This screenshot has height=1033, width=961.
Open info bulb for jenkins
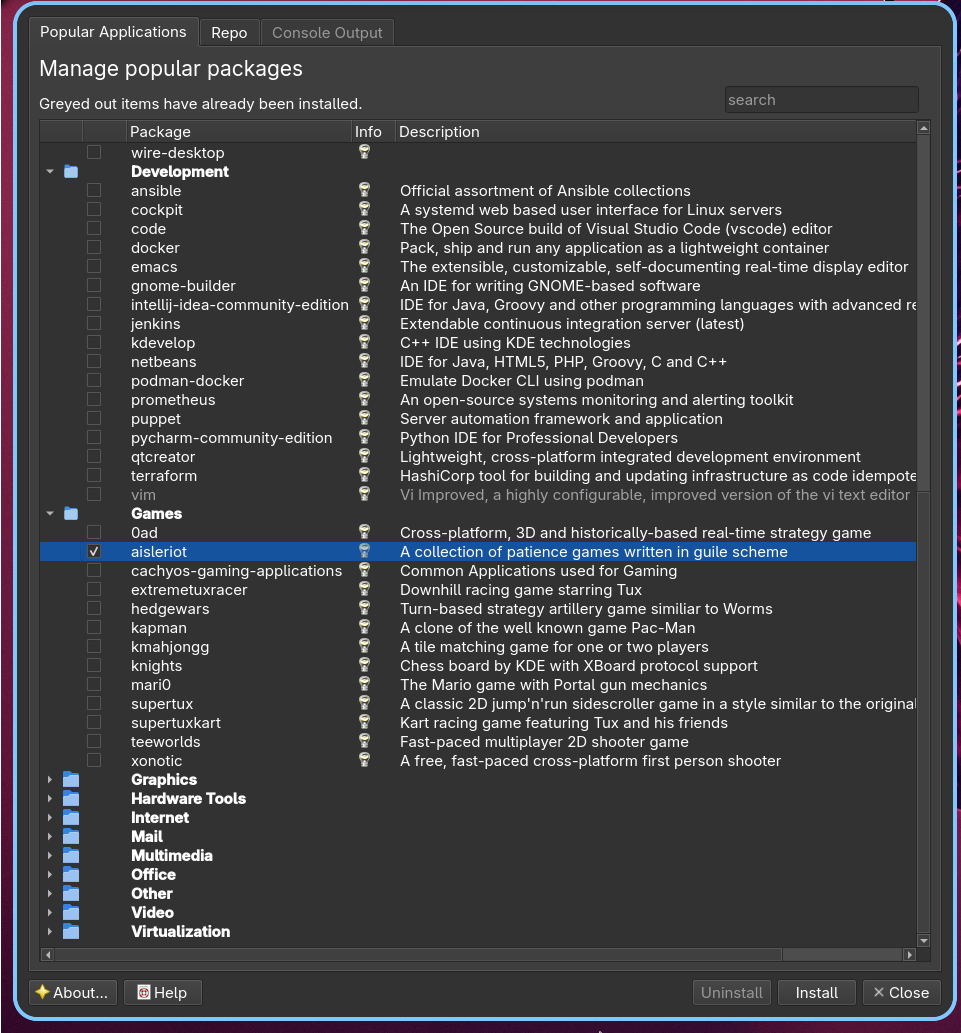tap(364, 323)
